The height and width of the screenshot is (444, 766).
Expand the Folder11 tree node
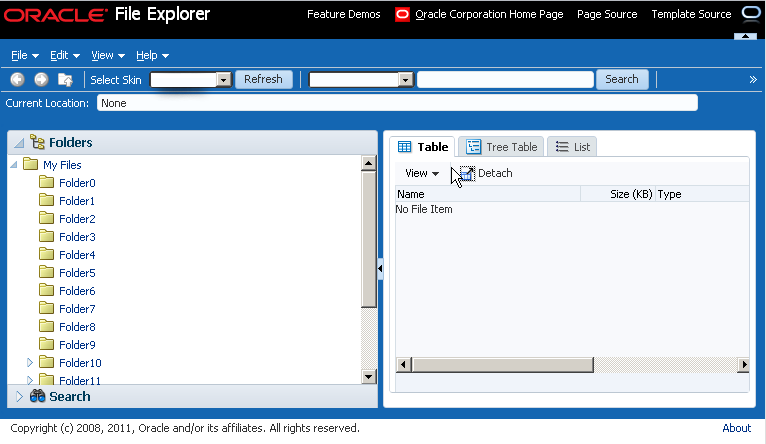tap(30, 380)
